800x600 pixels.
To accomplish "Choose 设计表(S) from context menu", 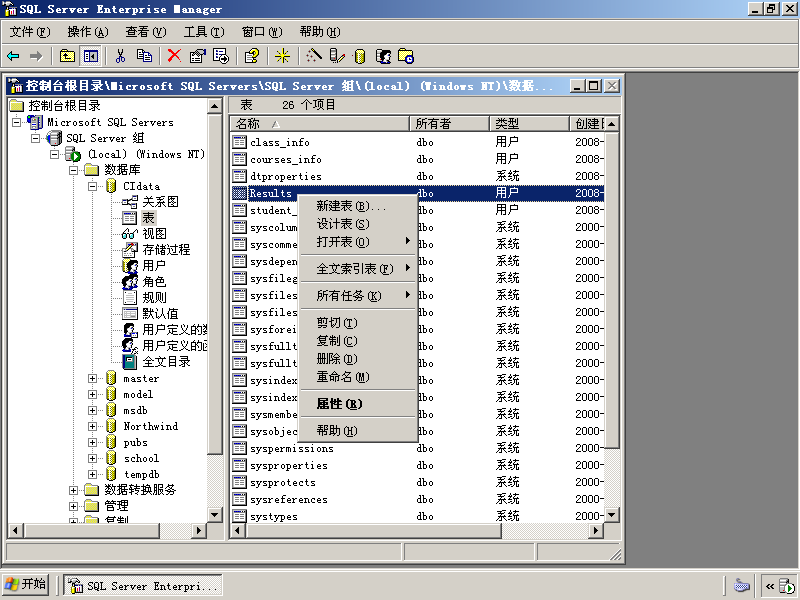I will tap(358, 224).
